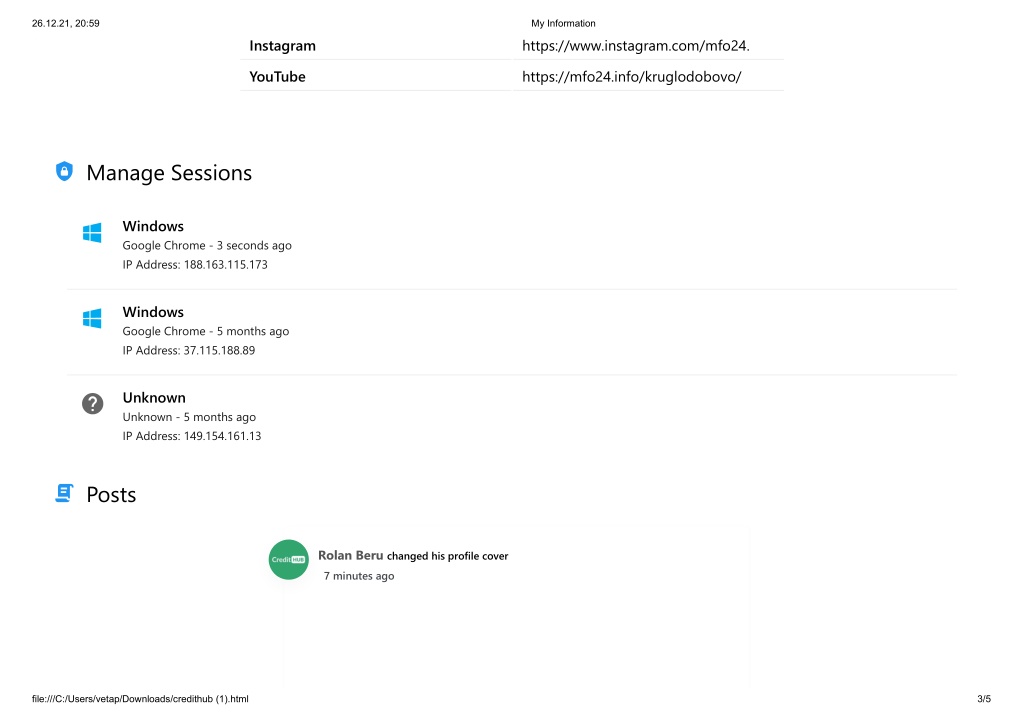The height and width of the screenshot is (723, 1024).
Task: Open the mfo24.info kruglodobovo link
Action: (632, 76)
